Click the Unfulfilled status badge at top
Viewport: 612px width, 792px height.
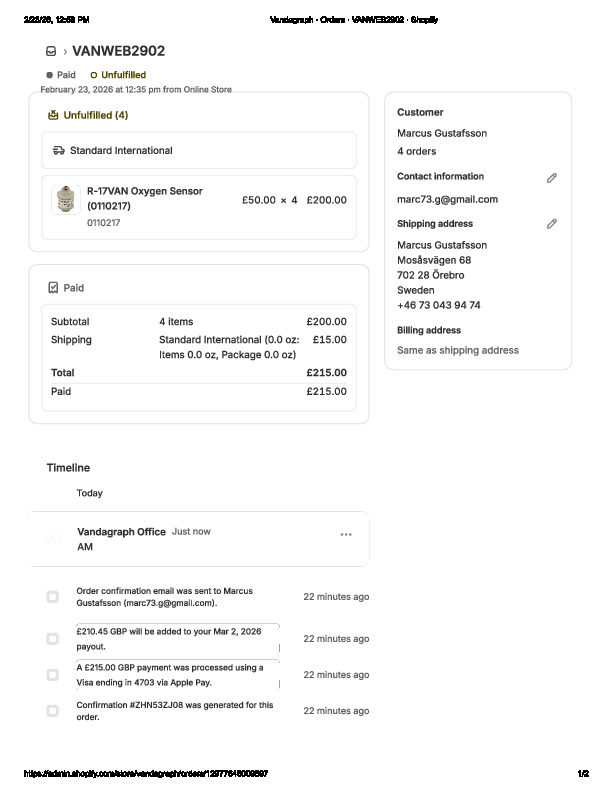[118, 75]
